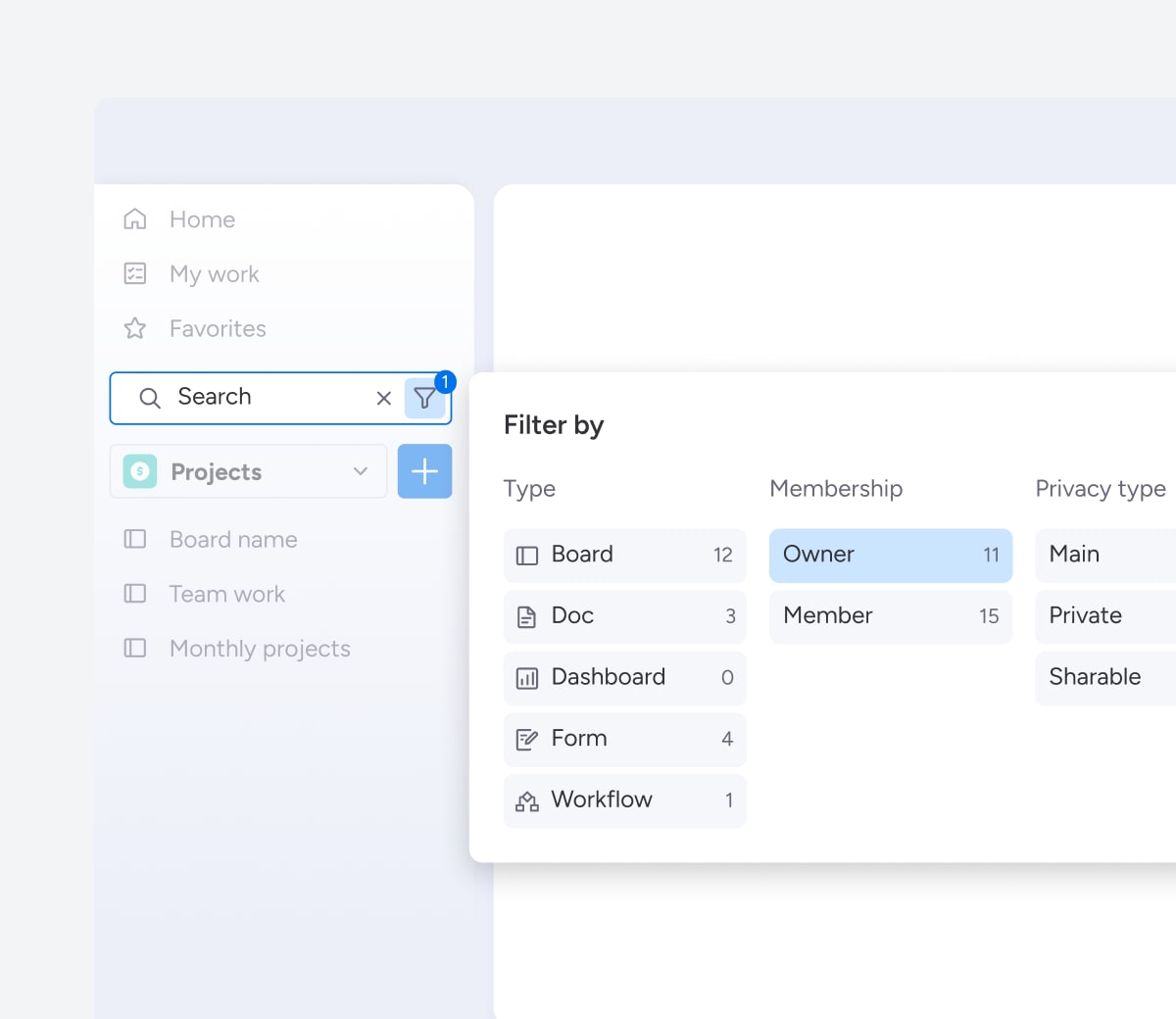Click the Owner count 11
1176x1019 pixels.
(x=991, y=556)
